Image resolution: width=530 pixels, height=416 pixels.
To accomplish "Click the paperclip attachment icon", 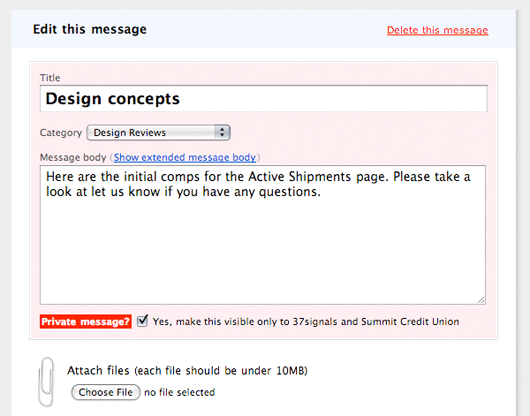I will pos(46,382).
